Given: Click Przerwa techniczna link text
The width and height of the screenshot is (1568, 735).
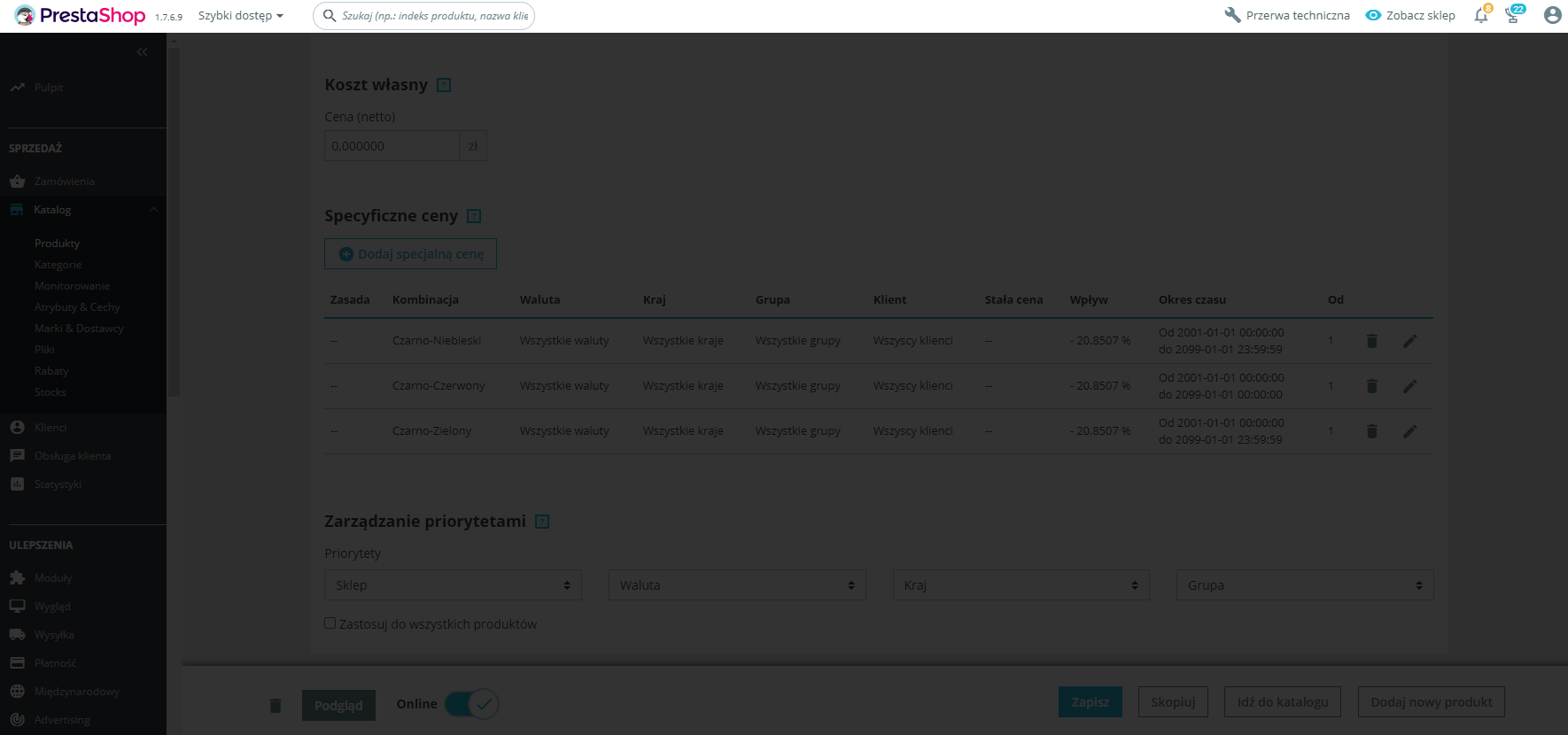Looking at the screenshot, I should pos(1298,15).
